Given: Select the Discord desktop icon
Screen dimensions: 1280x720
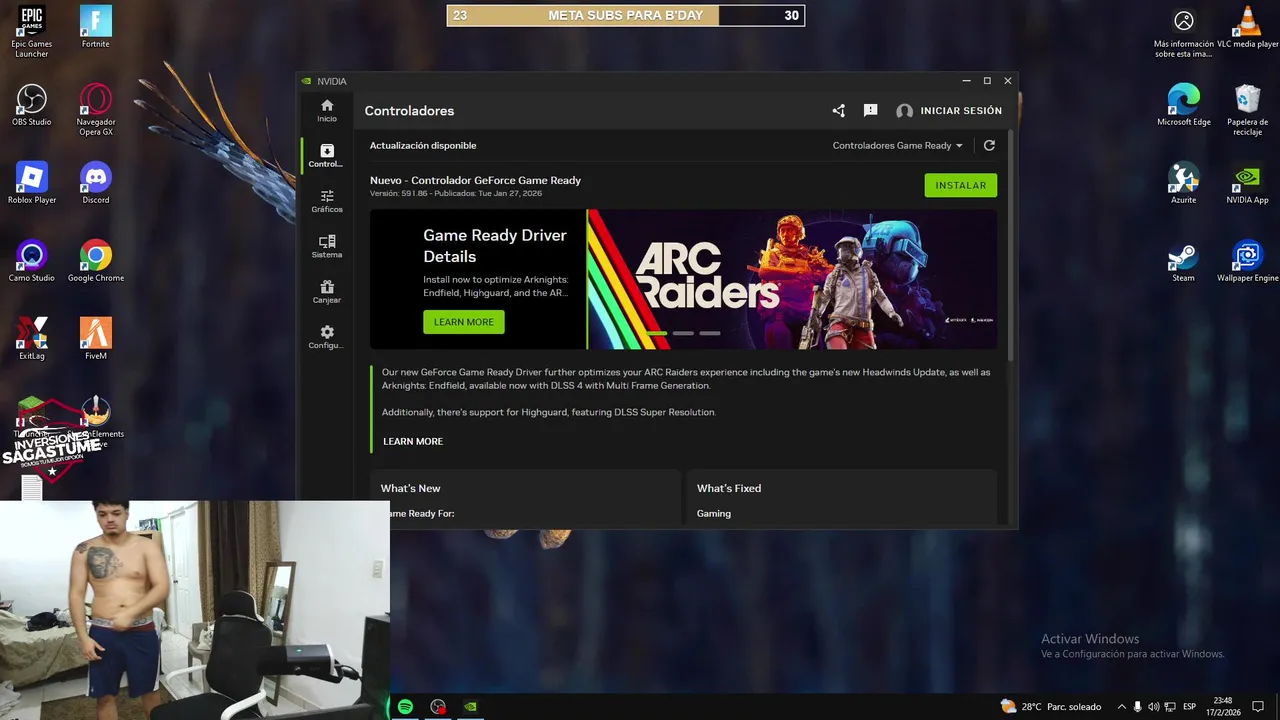Looking at the screenshot, I should [x=96, y=182].
